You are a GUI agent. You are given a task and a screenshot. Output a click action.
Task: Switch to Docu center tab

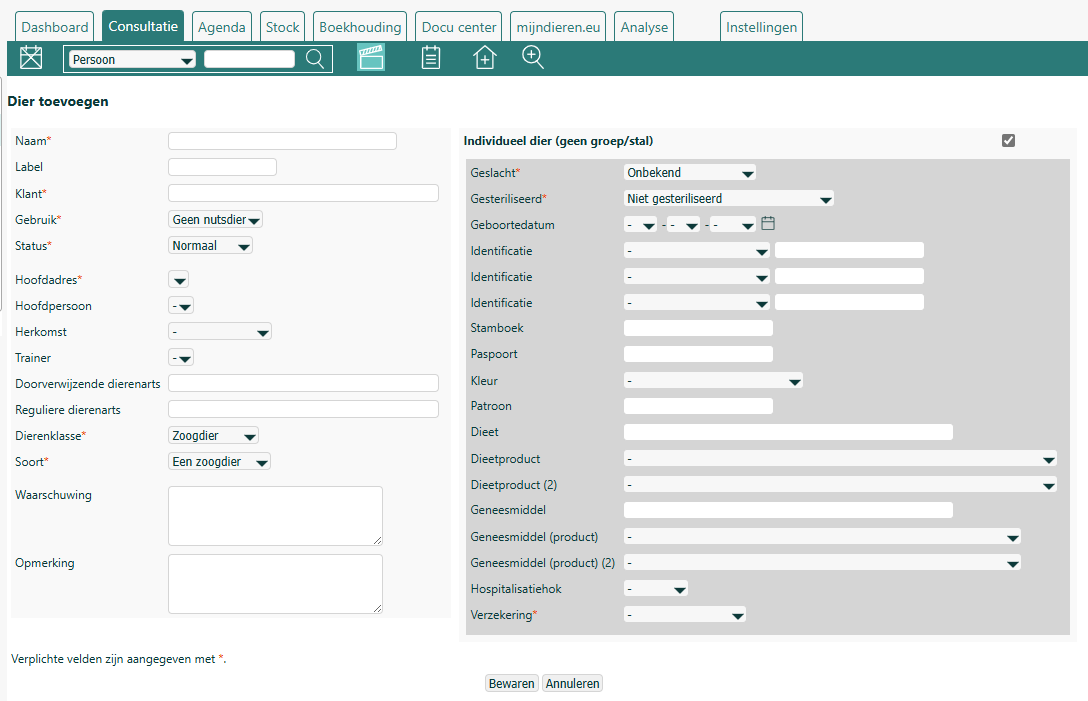[459, 27]
